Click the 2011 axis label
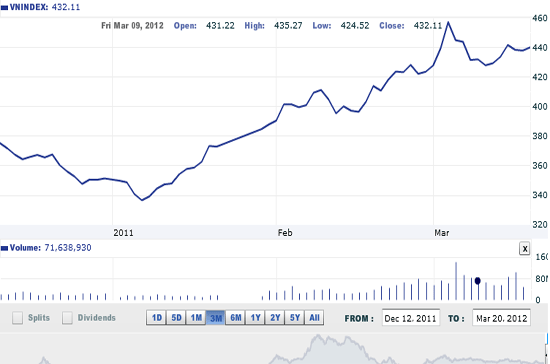 [123, 233]
